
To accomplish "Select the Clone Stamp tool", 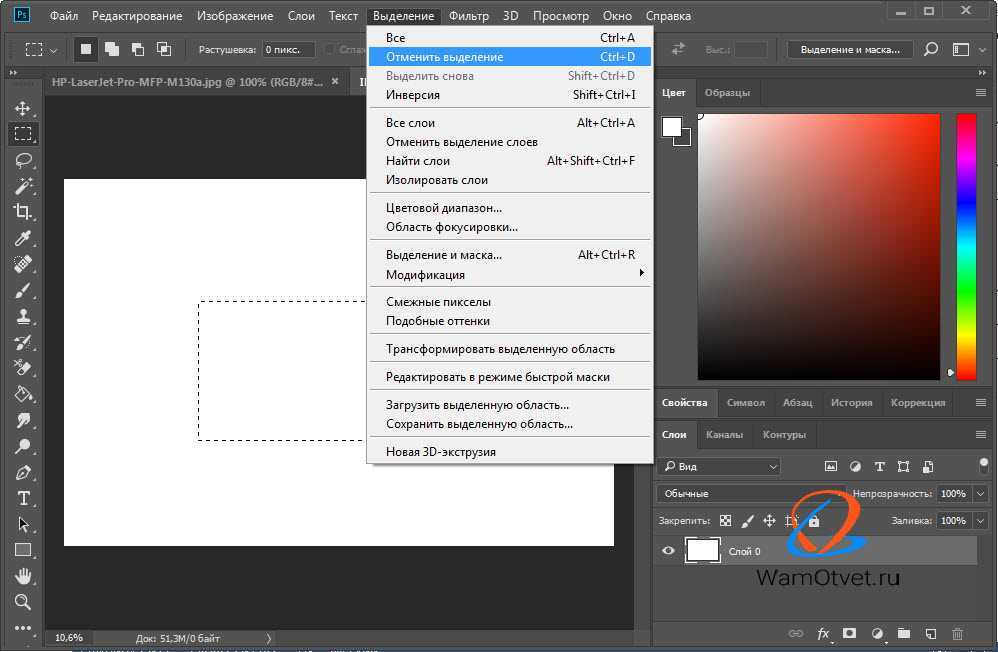I will [23, 316].
